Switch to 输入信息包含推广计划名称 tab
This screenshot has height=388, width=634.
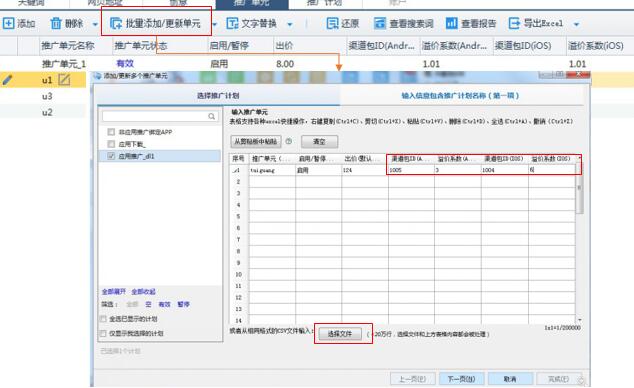[460, 96]
